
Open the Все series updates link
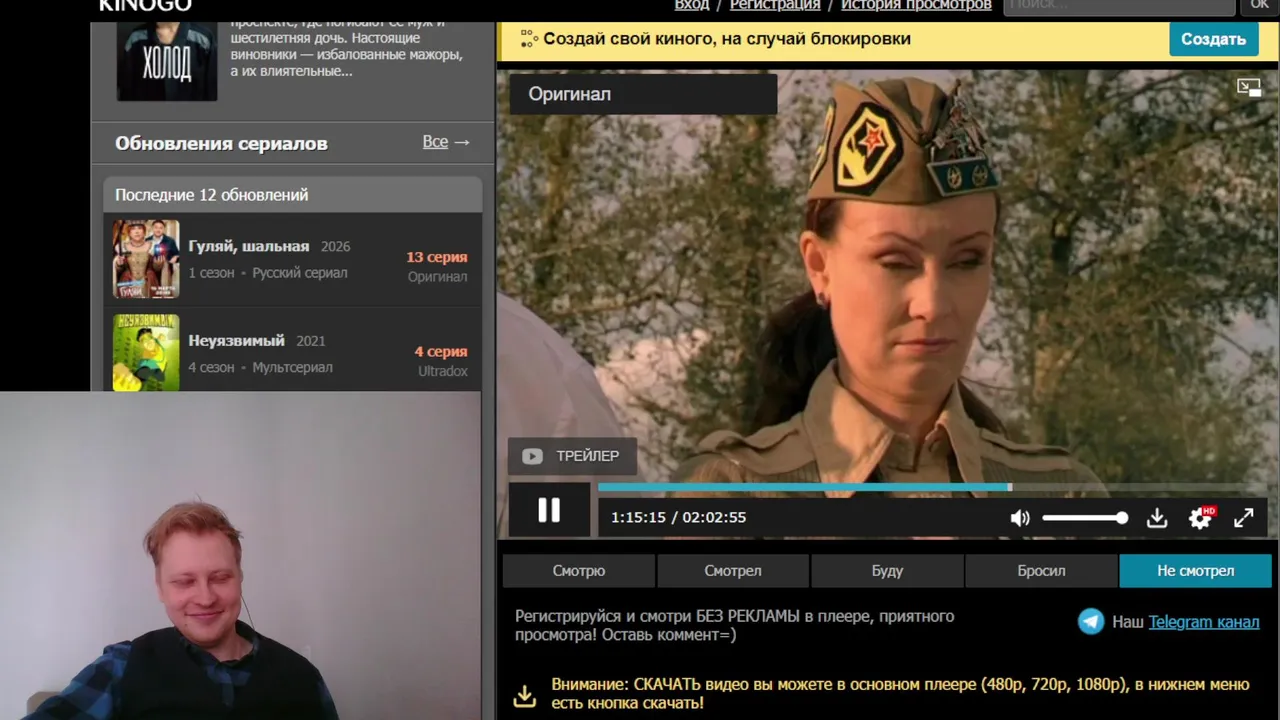coord(446,142)
